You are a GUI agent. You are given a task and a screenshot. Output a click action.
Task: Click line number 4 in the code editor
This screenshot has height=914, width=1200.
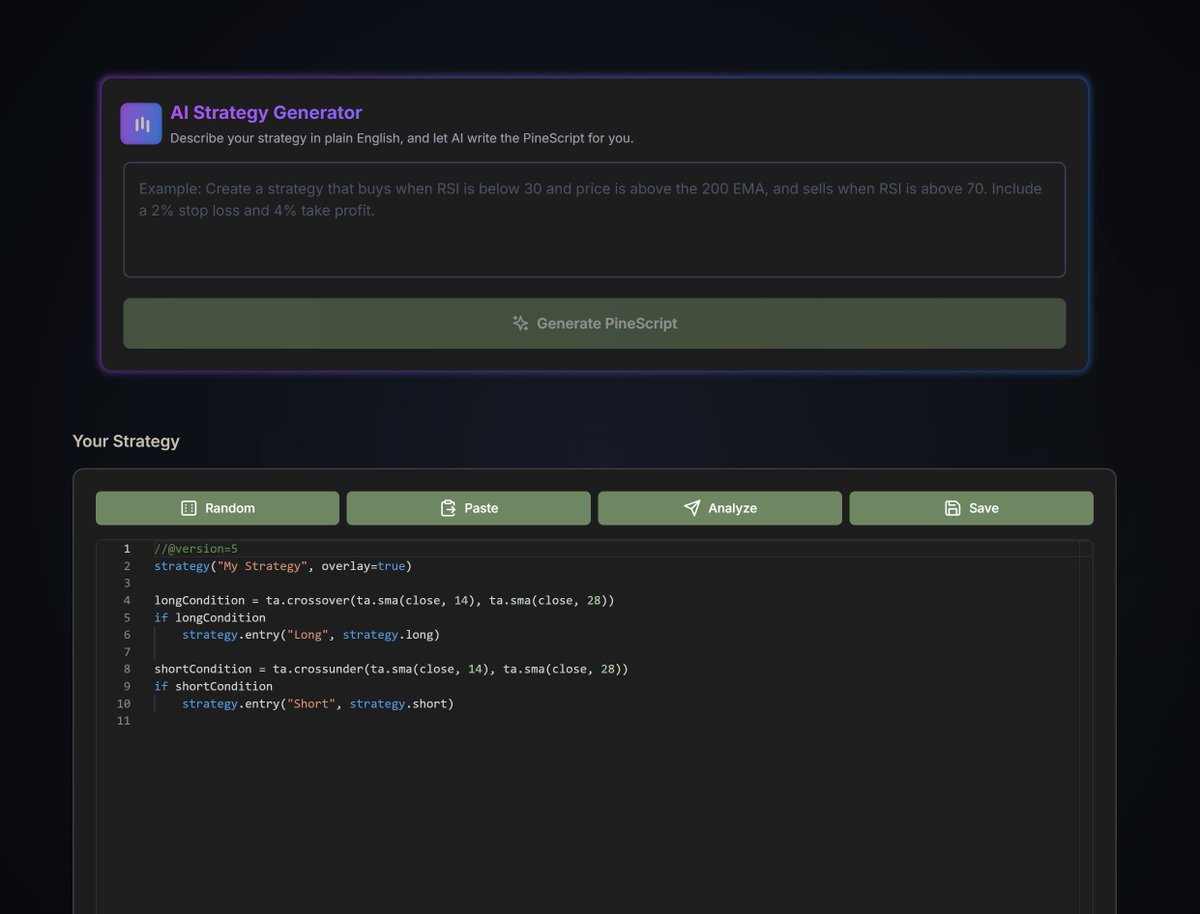click(x=125, y=600)
